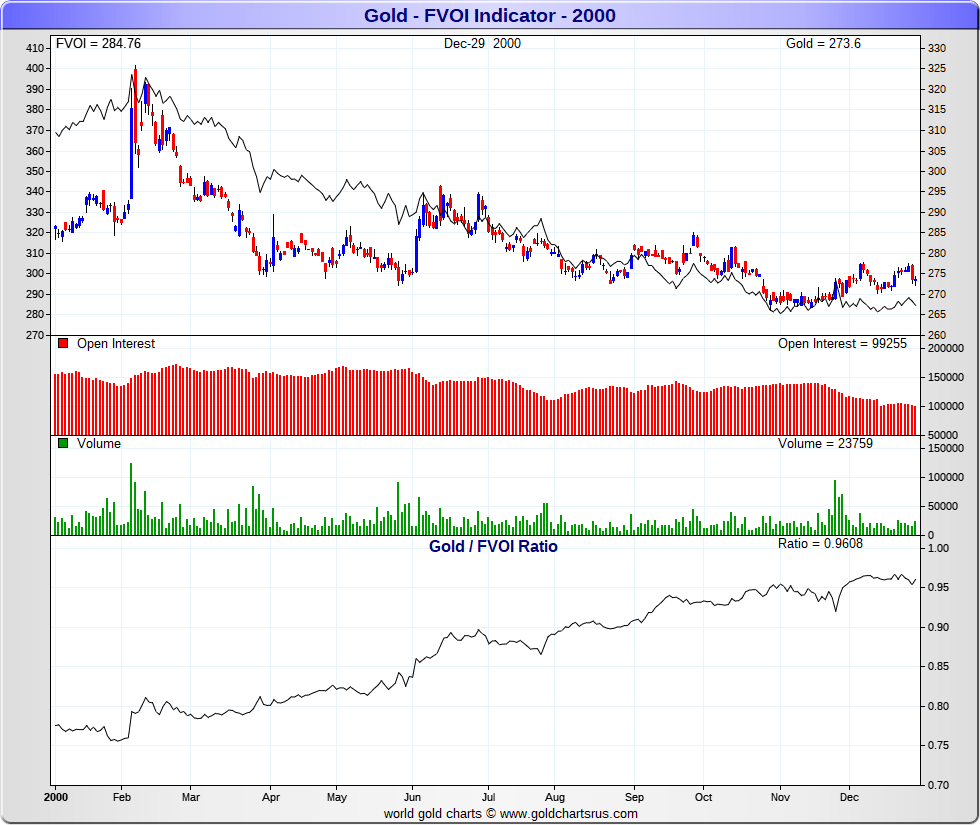The image size is (980, 825).
Task: Select the 'Gold / FVOI Ratio' panel heading
Action: tap(493, 547)
